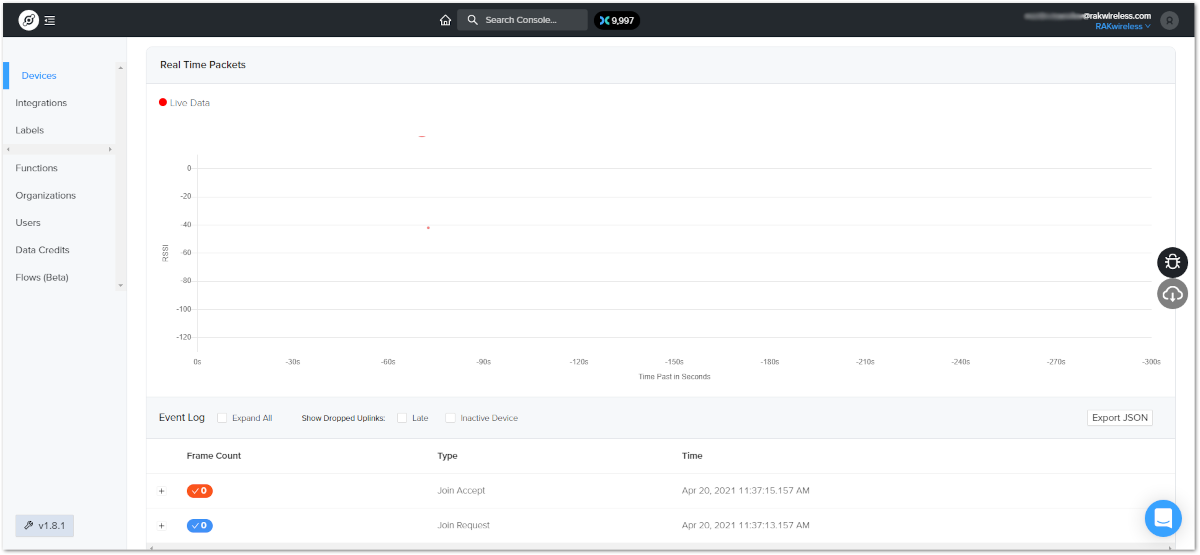
Task: Click the cloud download icon button
Action: pyautogui.click(x=1173, y=294)
